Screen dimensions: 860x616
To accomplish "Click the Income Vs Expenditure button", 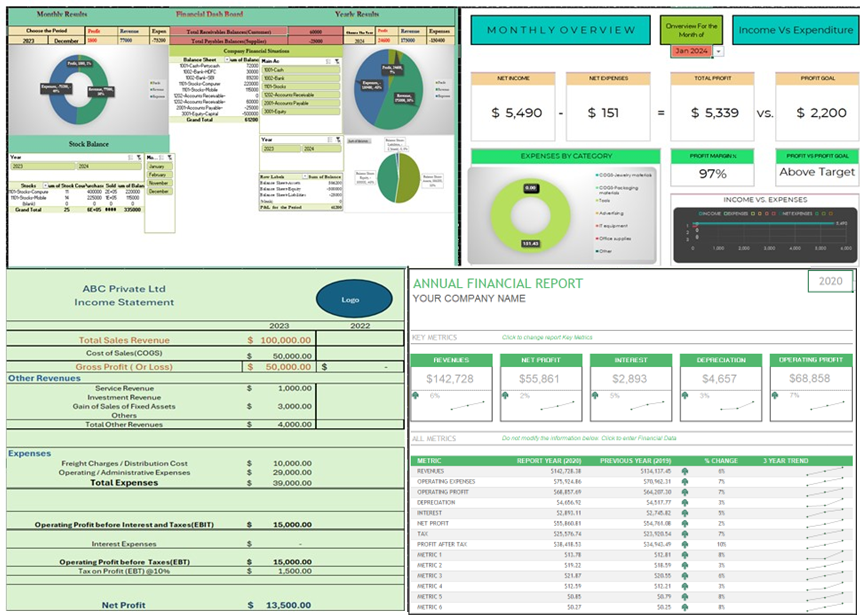I will [x=795, y=30].
